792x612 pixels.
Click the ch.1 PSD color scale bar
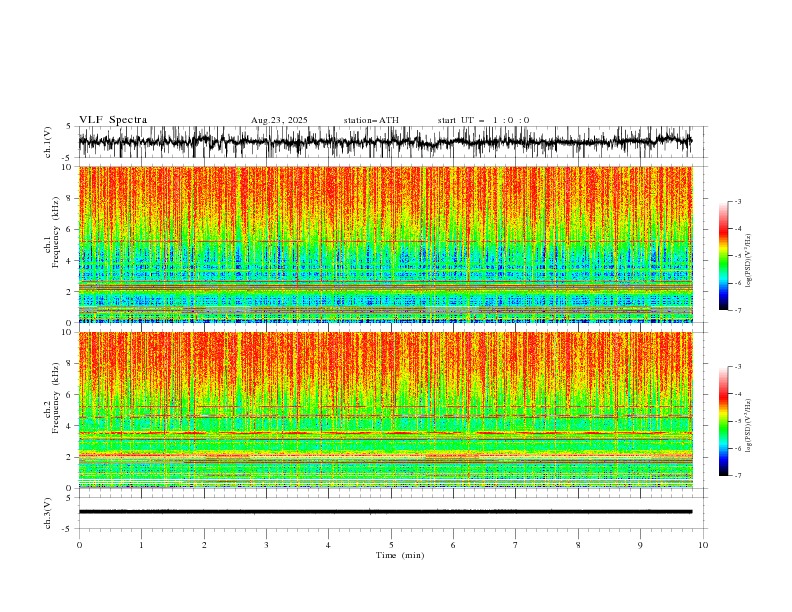724,256
